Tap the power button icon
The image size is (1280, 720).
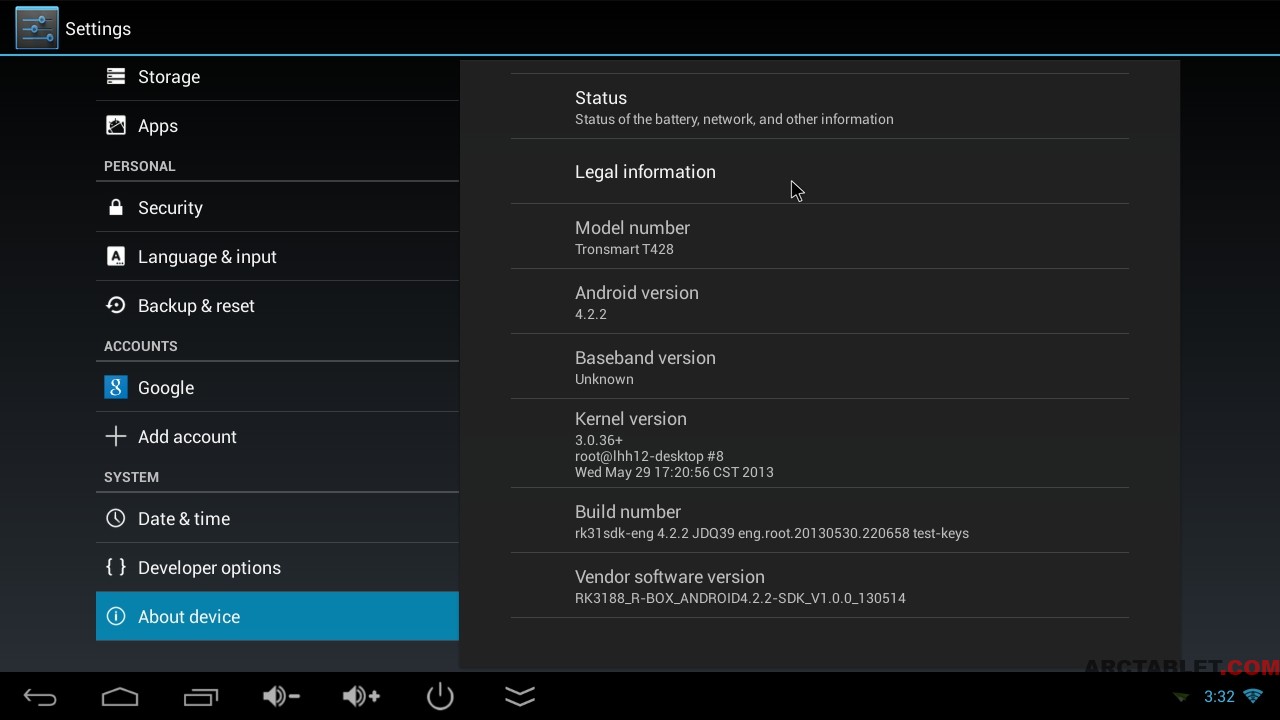pyautogui.click(x=440, y=697)
